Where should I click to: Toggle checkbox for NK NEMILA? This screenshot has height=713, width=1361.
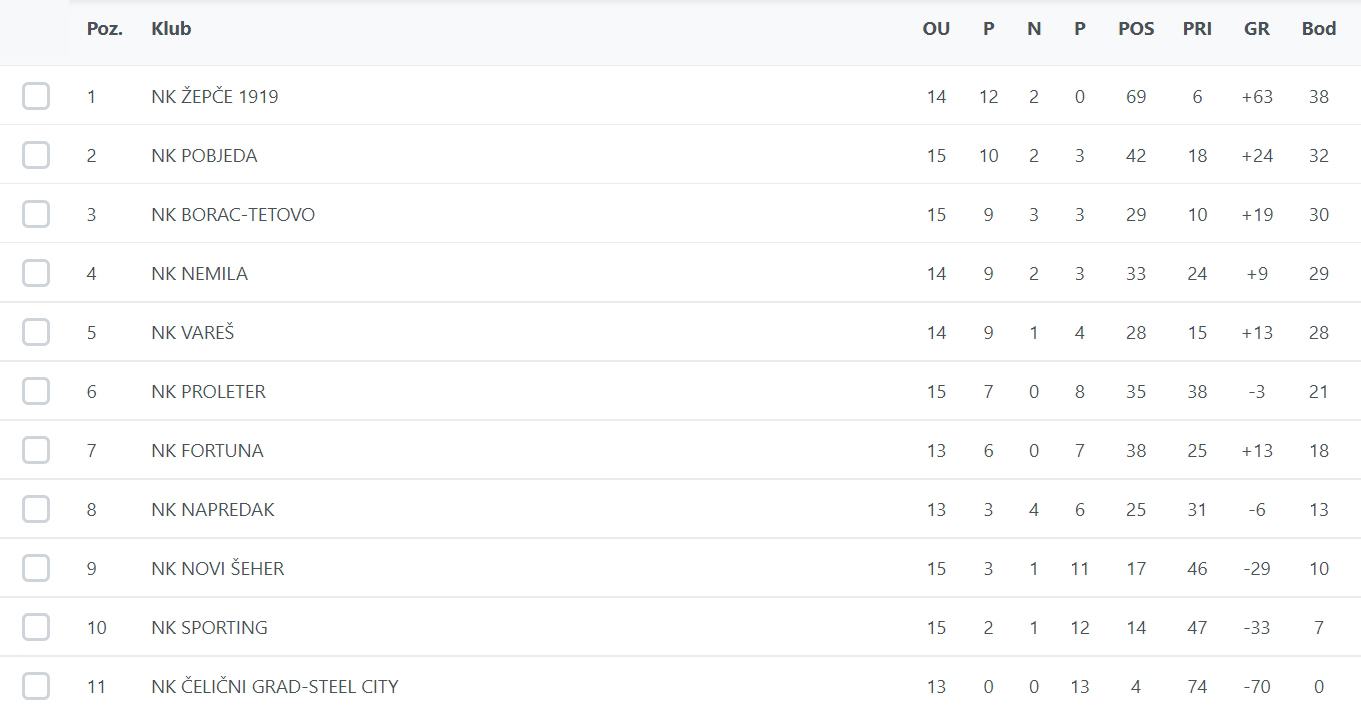[36, 274]
